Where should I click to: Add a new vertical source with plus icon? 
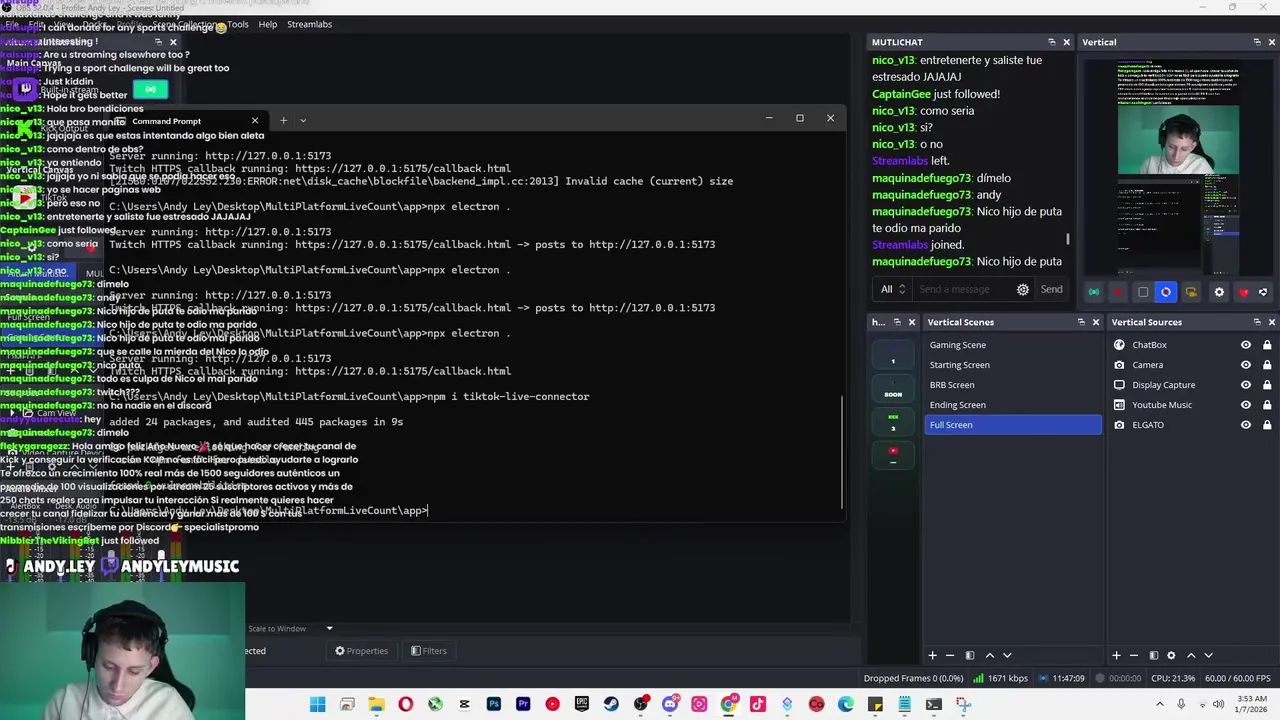coord(1116,655)
